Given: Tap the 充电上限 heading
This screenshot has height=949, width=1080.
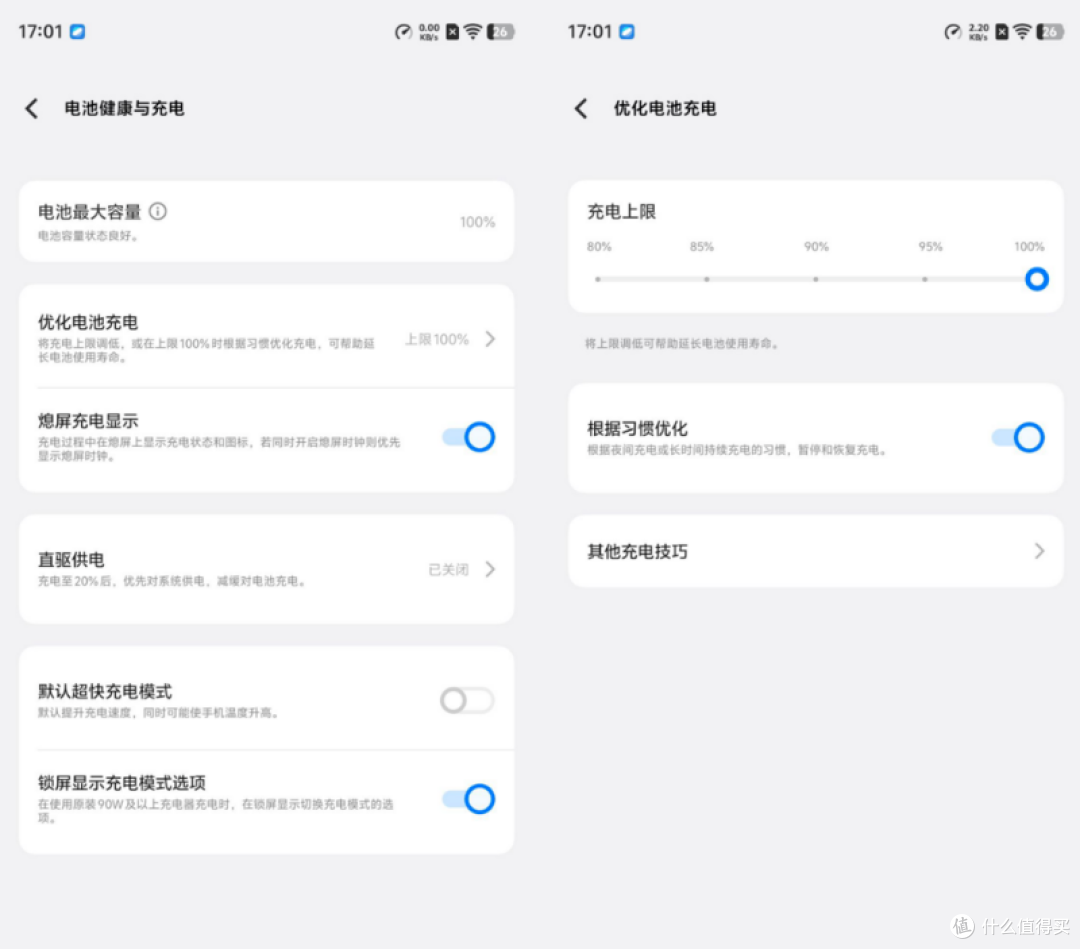Looking at the screenshot, I should 621,211.
